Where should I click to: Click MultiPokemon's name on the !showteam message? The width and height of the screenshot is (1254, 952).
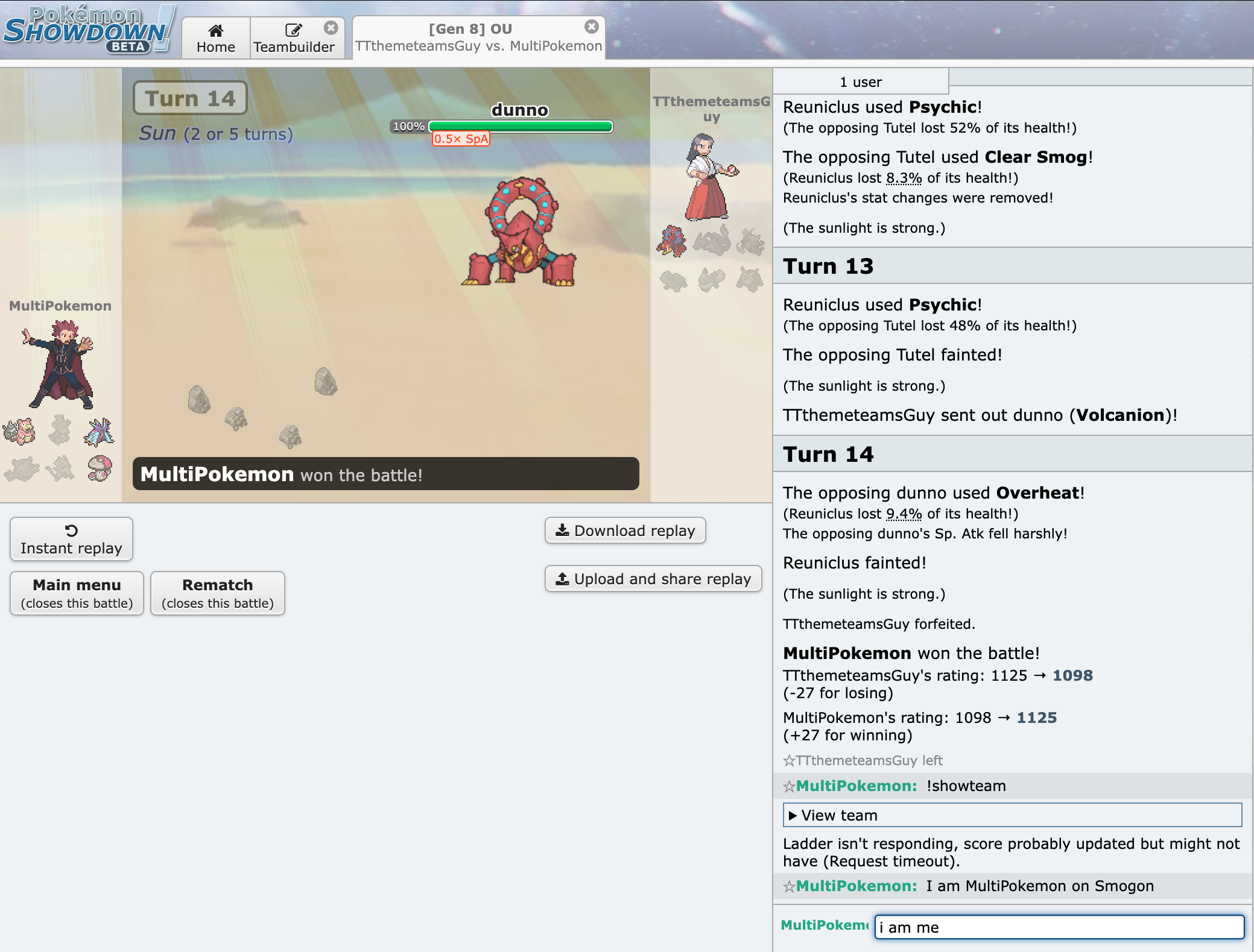856,786
